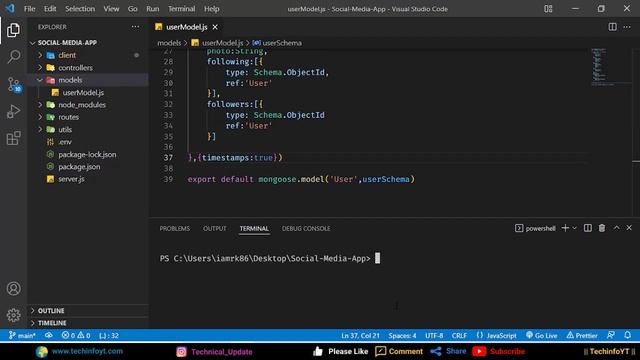640x360 pixels.
Task: Click the powershell terminal label
Action: [x=535, y=228]
